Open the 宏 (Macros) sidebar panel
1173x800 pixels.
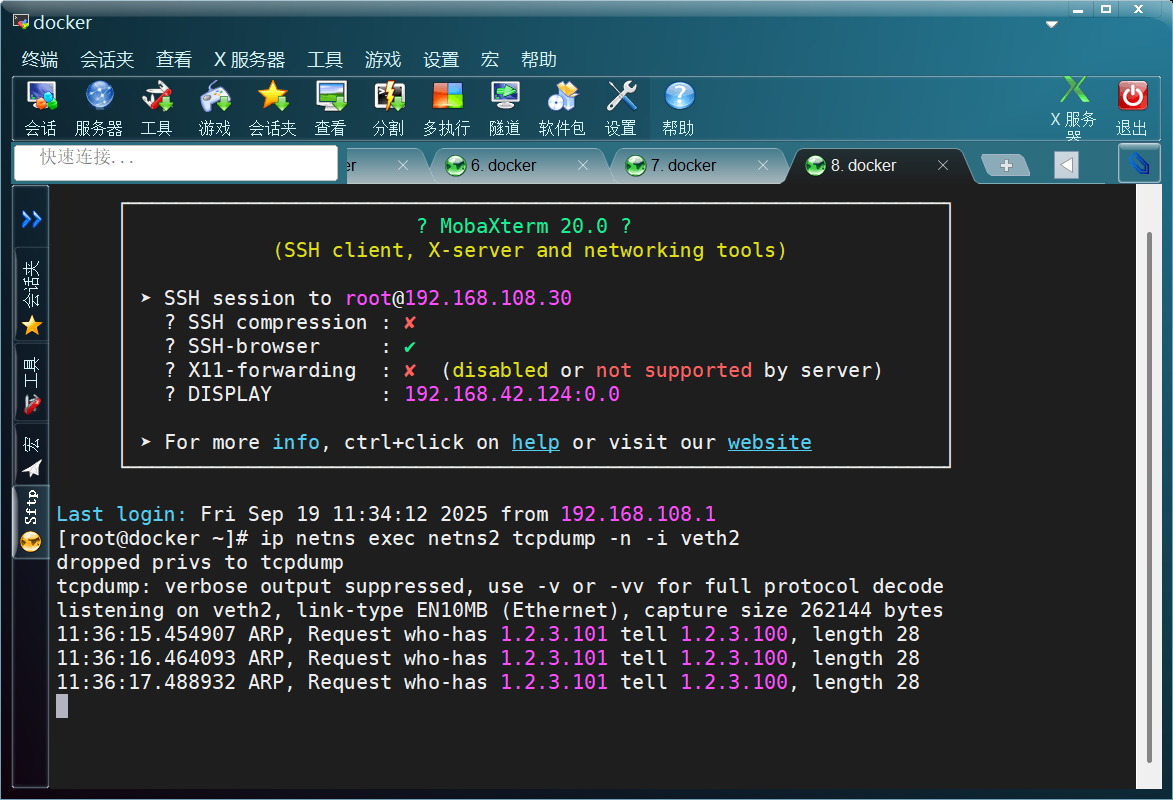click(x=31, y=455)
